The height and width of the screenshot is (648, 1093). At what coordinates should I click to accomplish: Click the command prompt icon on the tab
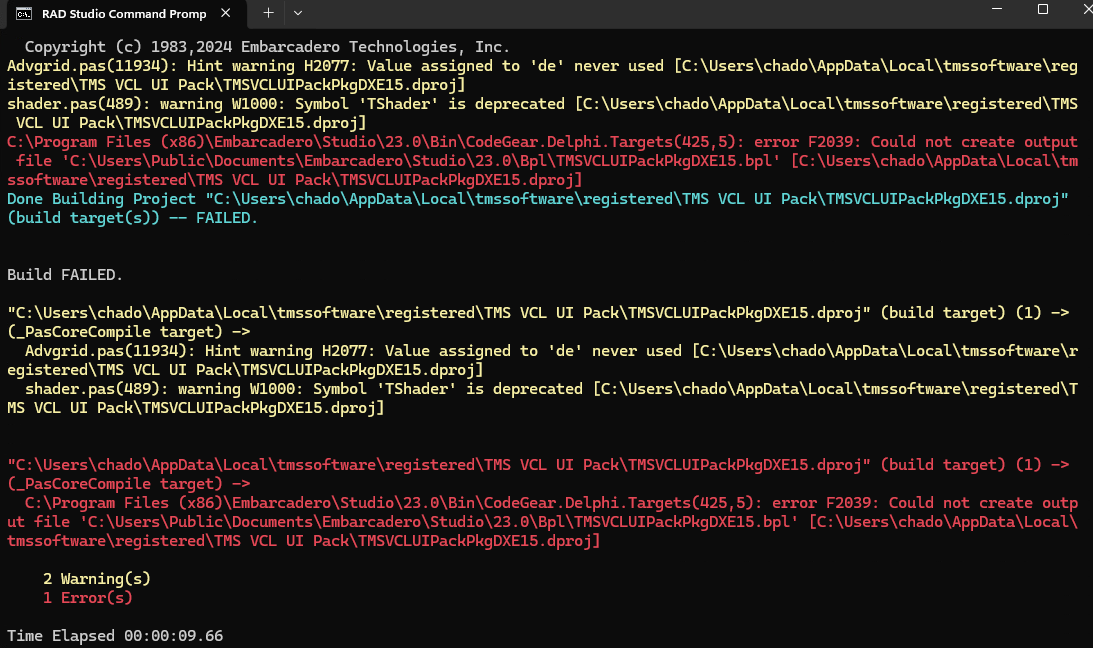24,14
